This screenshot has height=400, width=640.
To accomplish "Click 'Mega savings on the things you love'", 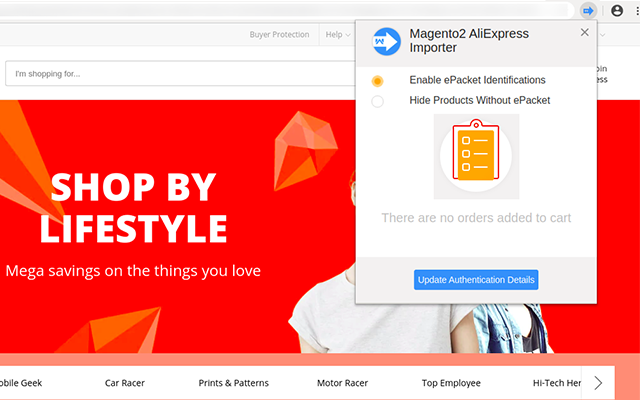I will (133, 271).
